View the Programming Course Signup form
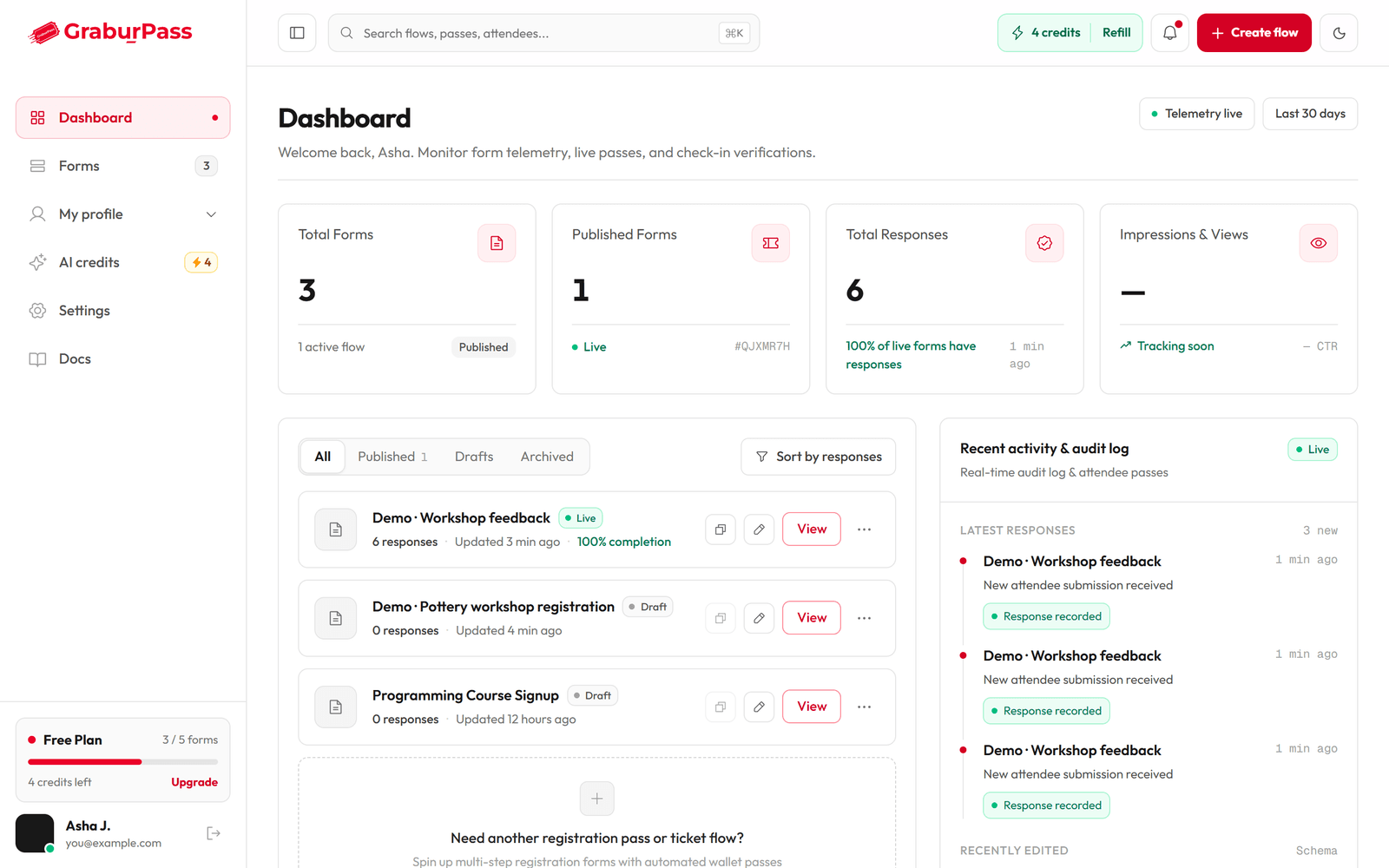Screen dimensions: 1389x868 (x=812, y=707)
